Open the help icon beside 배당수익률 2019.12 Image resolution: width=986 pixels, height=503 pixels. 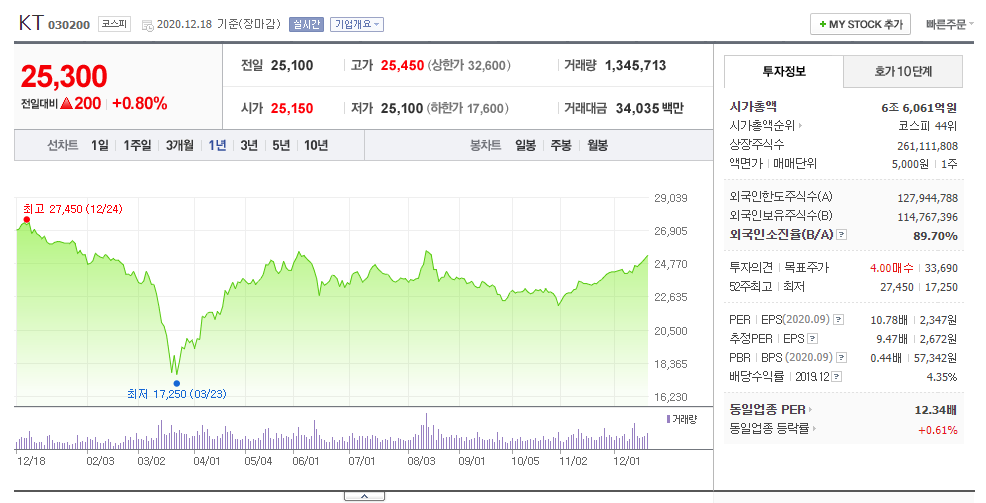point(836,377)
